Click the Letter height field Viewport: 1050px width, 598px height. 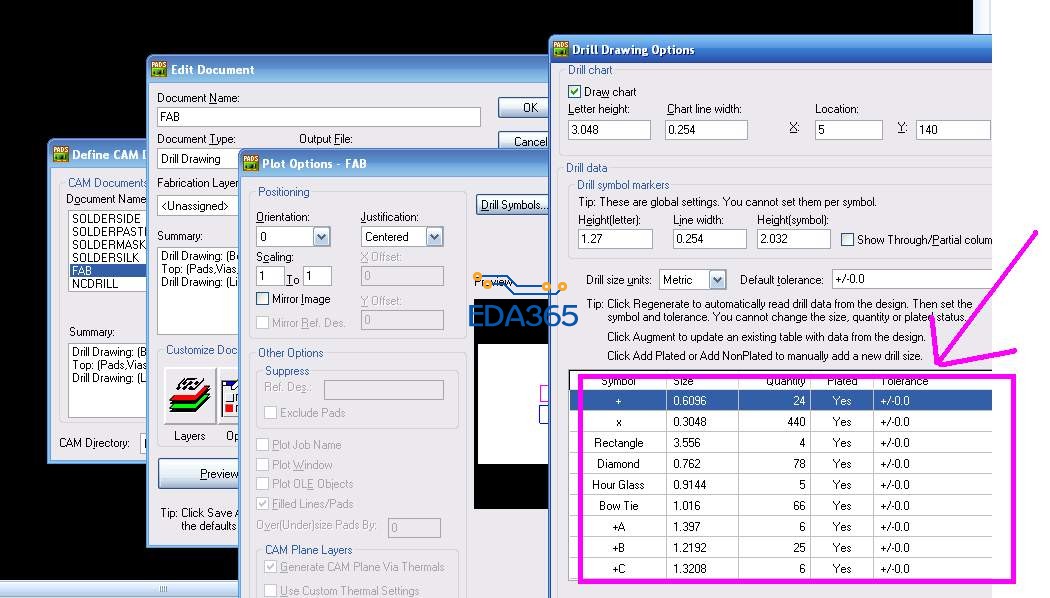pyautogui.click(x=609, y=129)
